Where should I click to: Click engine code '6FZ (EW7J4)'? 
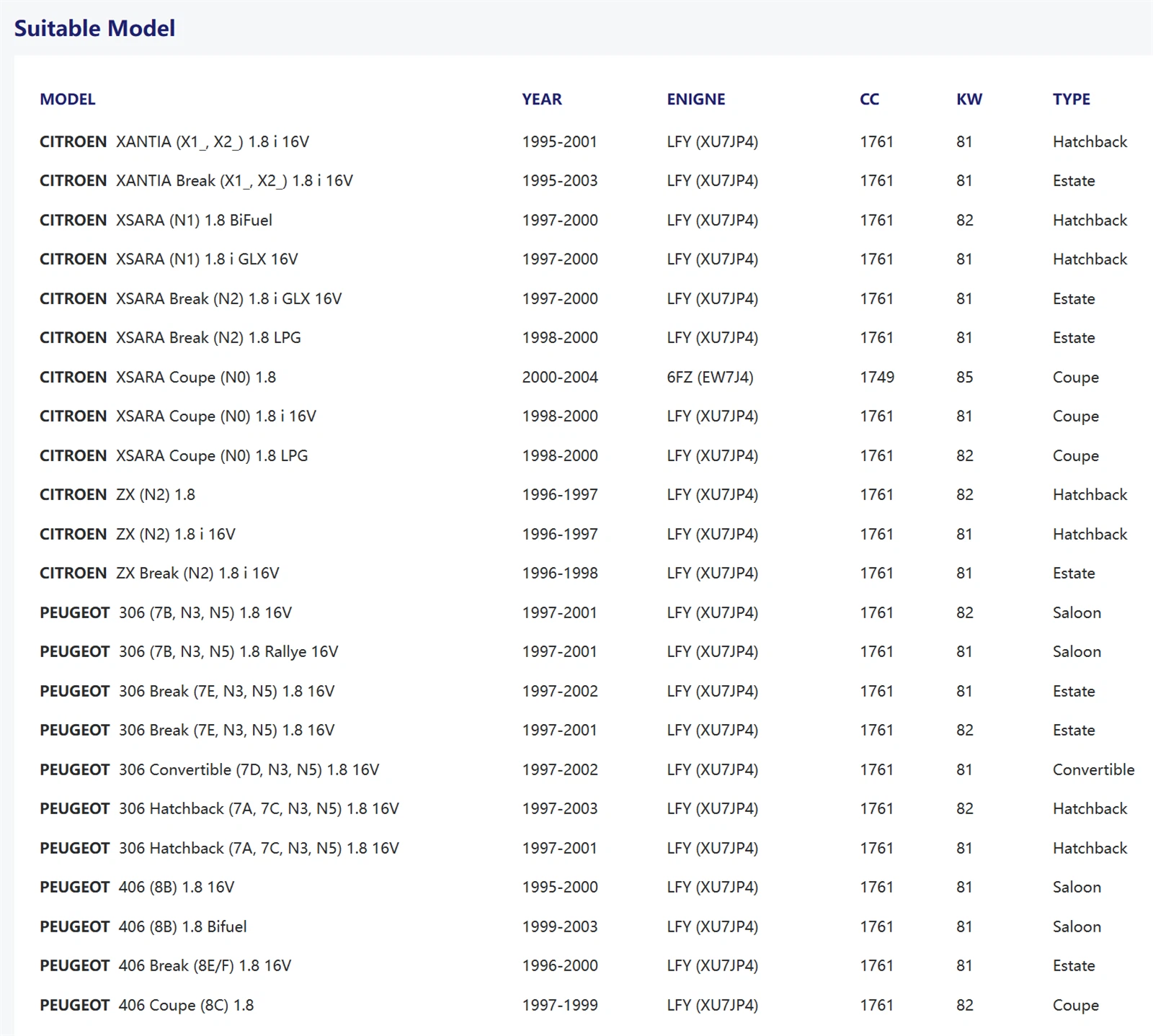click(711, 378)
